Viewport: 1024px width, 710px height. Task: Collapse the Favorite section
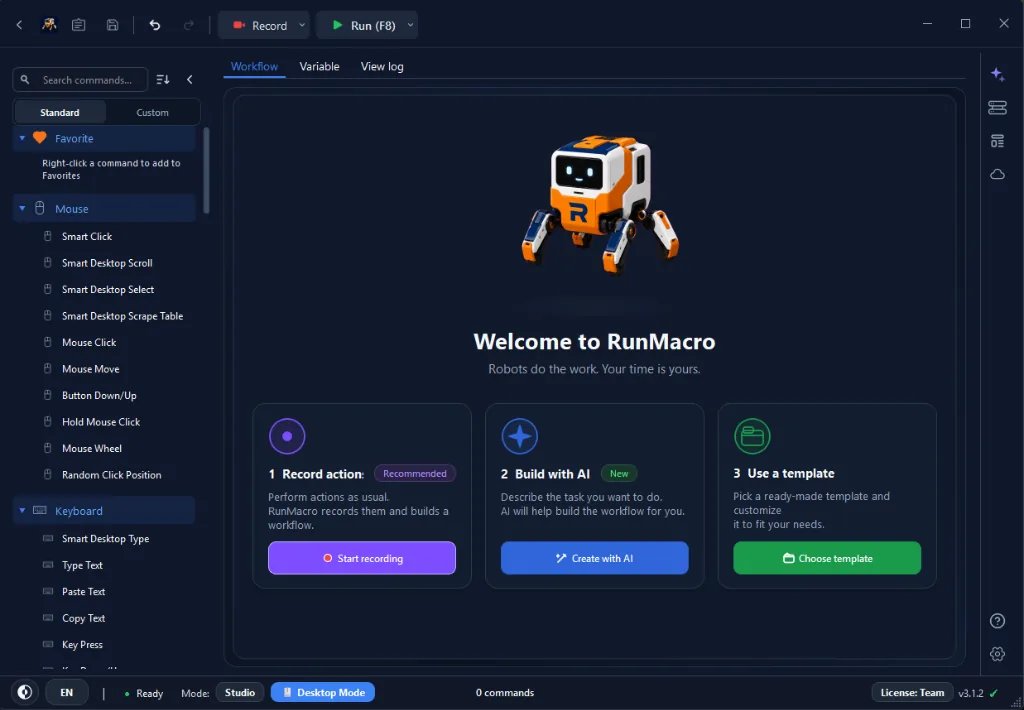click(22, 138)
